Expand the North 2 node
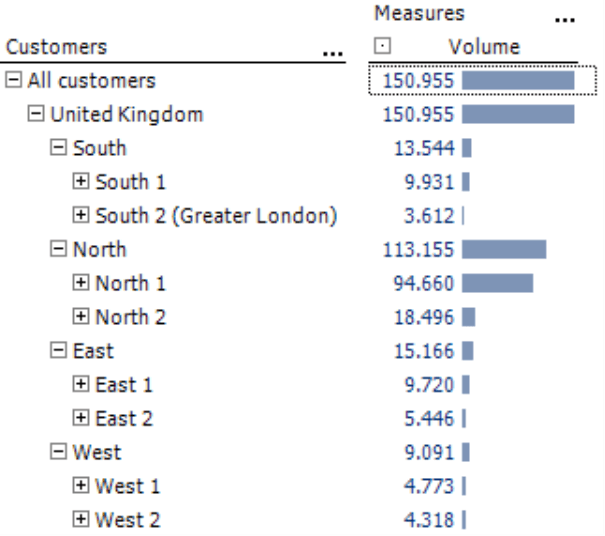The width and height of the screenshot is (605, 536). pos(81,316)
